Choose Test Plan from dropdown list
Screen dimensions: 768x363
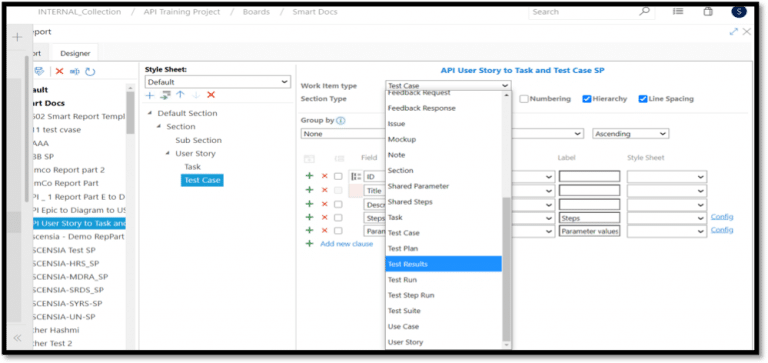(x=403, y=248)
